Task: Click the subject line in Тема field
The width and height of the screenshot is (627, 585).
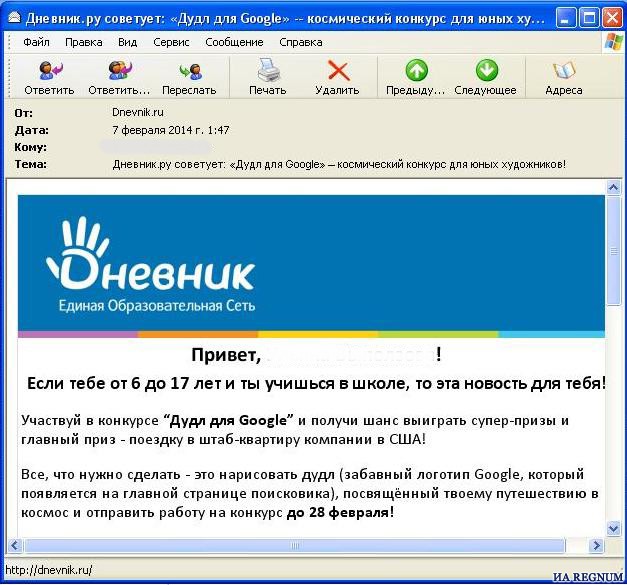Action: (339, 164)
